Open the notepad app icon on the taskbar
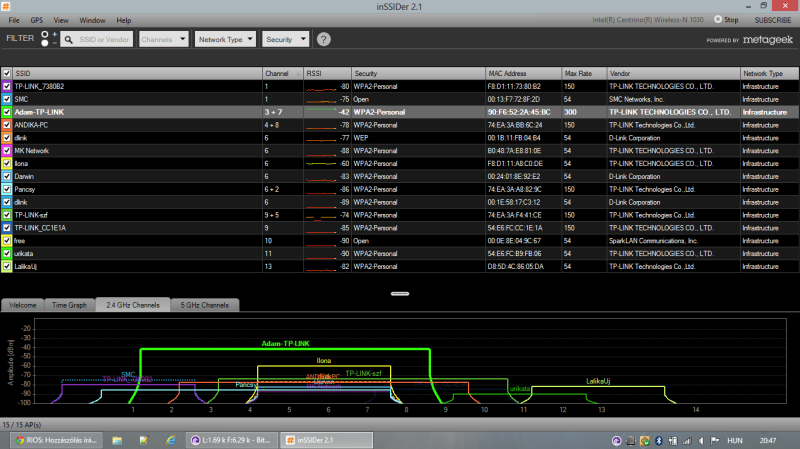The image size is (800, 449). coord(144,440)
